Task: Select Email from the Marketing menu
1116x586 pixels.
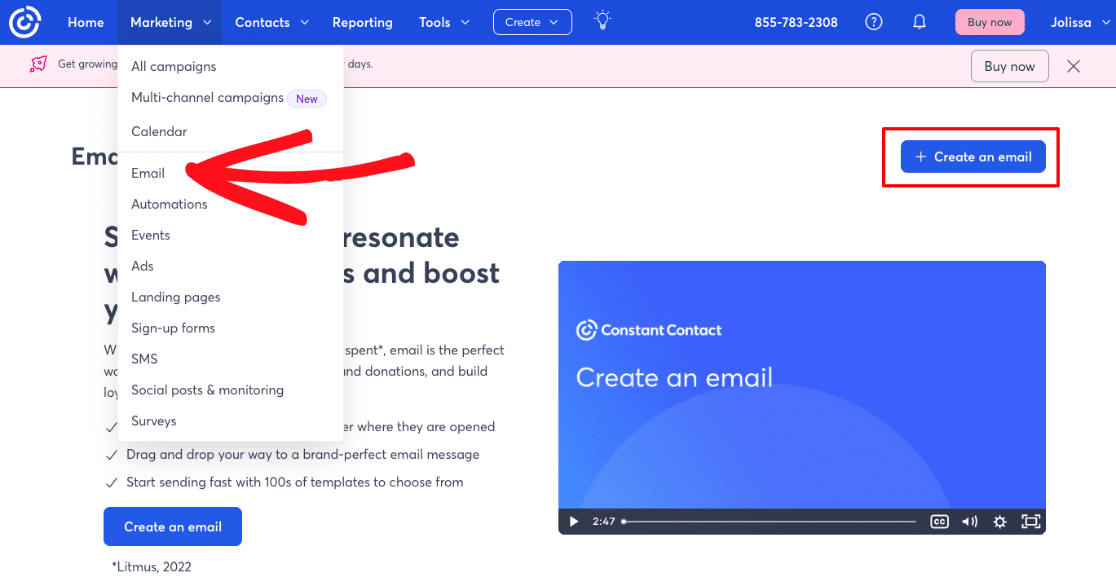Action: click(x=147, y=172)
